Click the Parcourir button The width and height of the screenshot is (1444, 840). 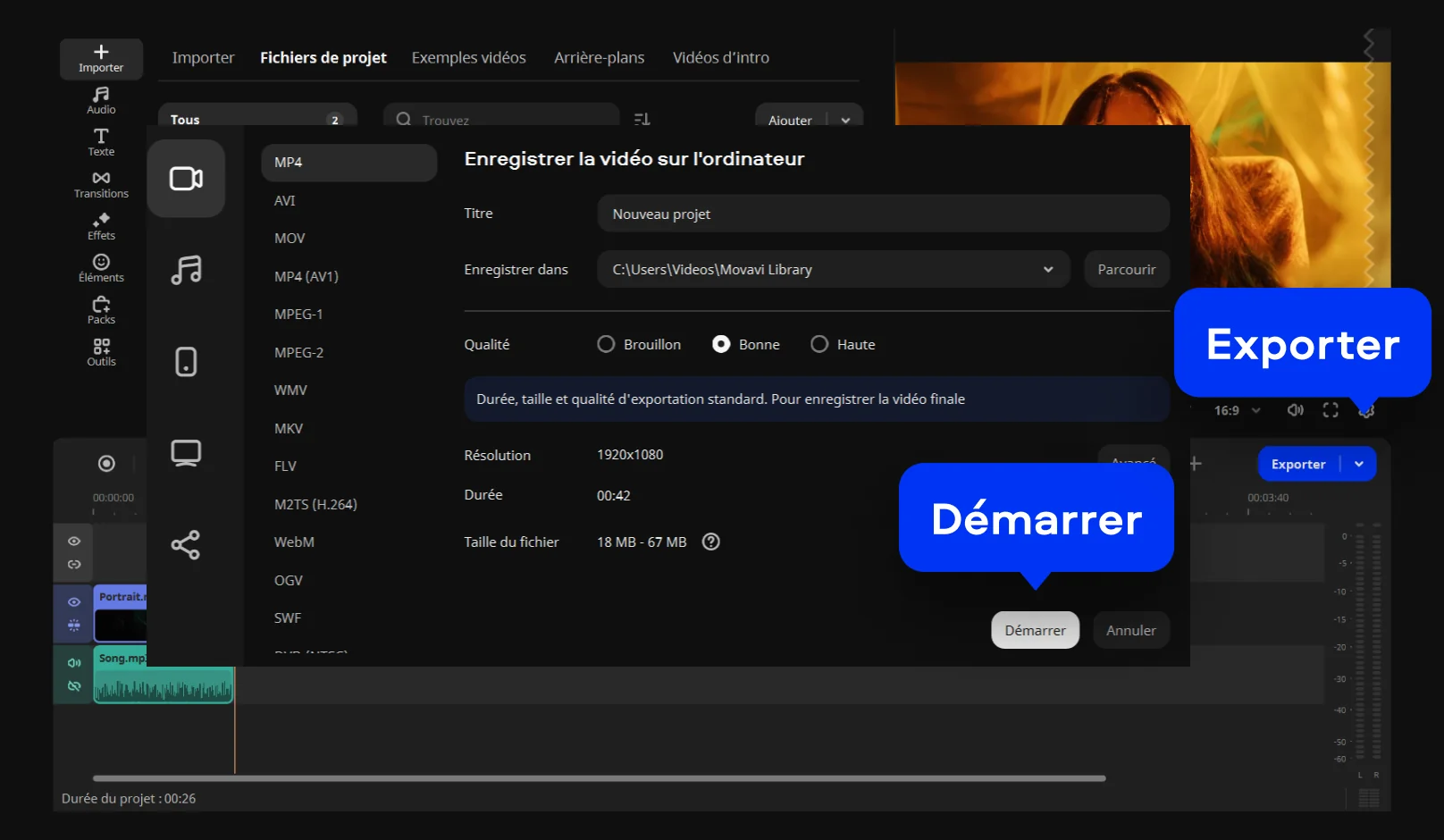[x=1126, y=269]
